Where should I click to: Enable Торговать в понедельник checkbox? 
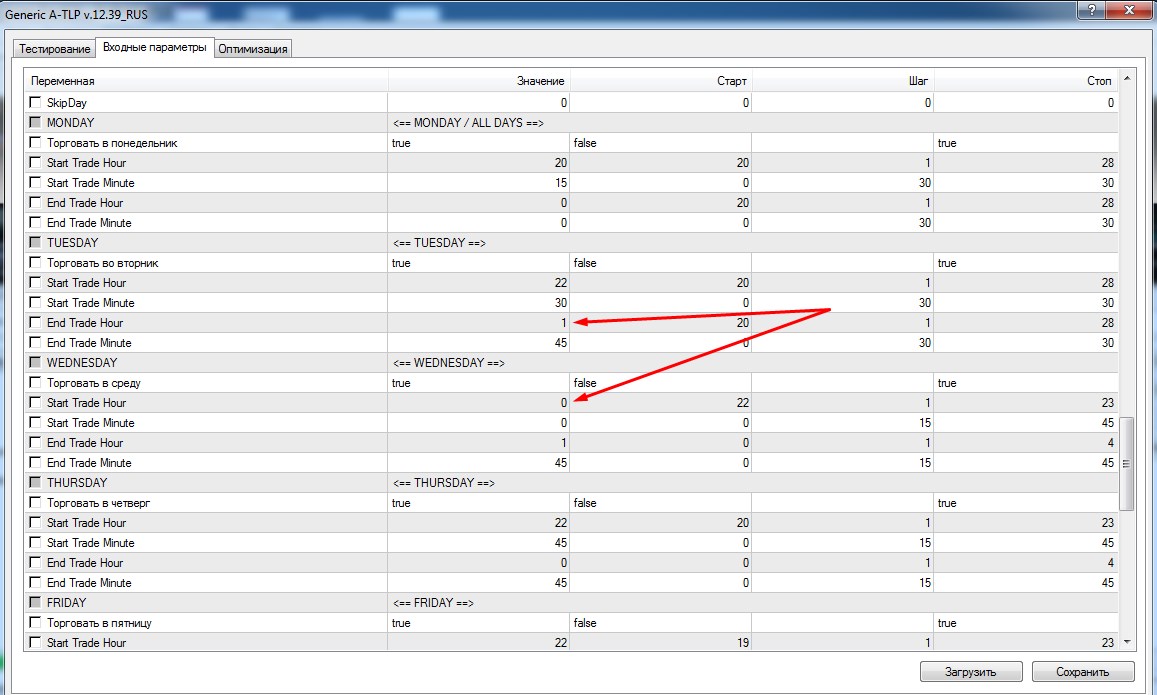click(35, 142)
